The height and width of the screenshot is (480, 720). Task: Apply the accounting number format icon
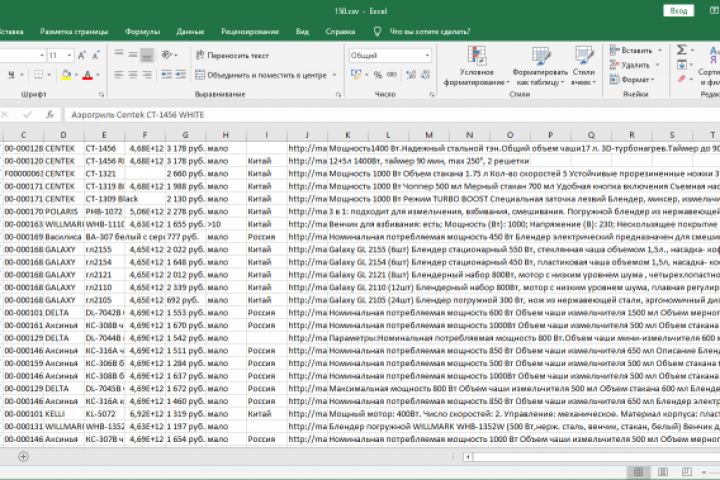click(356, 74)
